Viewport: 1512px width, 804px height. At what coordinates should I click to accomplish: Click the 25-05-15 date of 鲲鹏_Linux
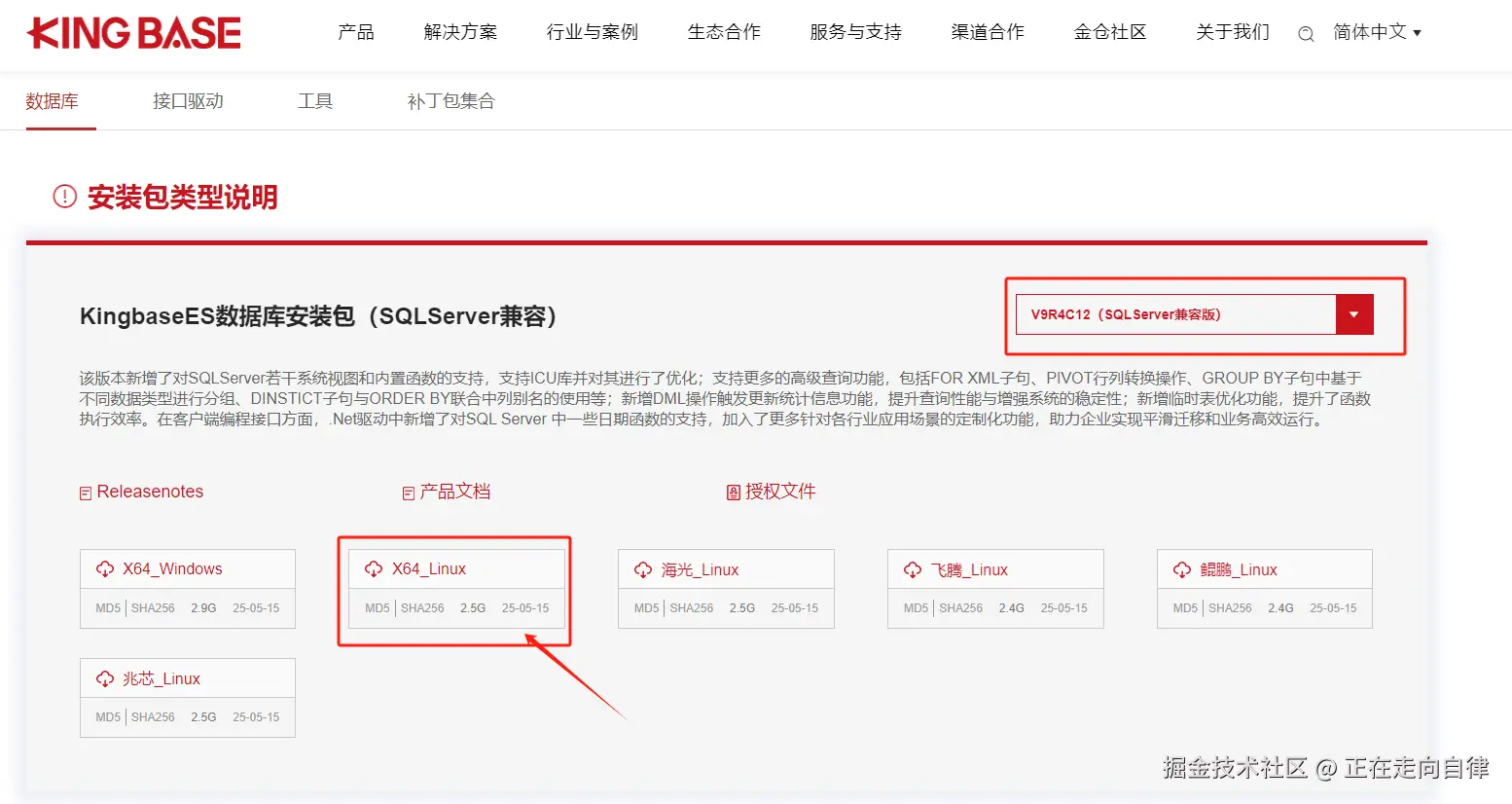pos(1333,608)
